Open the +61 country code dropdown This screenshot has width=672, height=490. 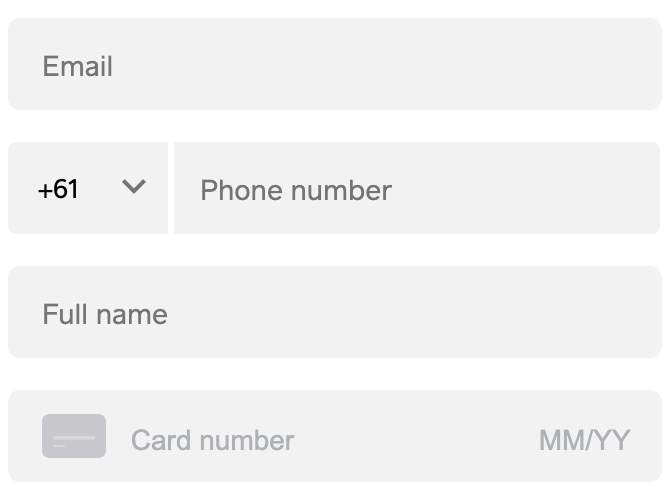[x=88, y=188]
